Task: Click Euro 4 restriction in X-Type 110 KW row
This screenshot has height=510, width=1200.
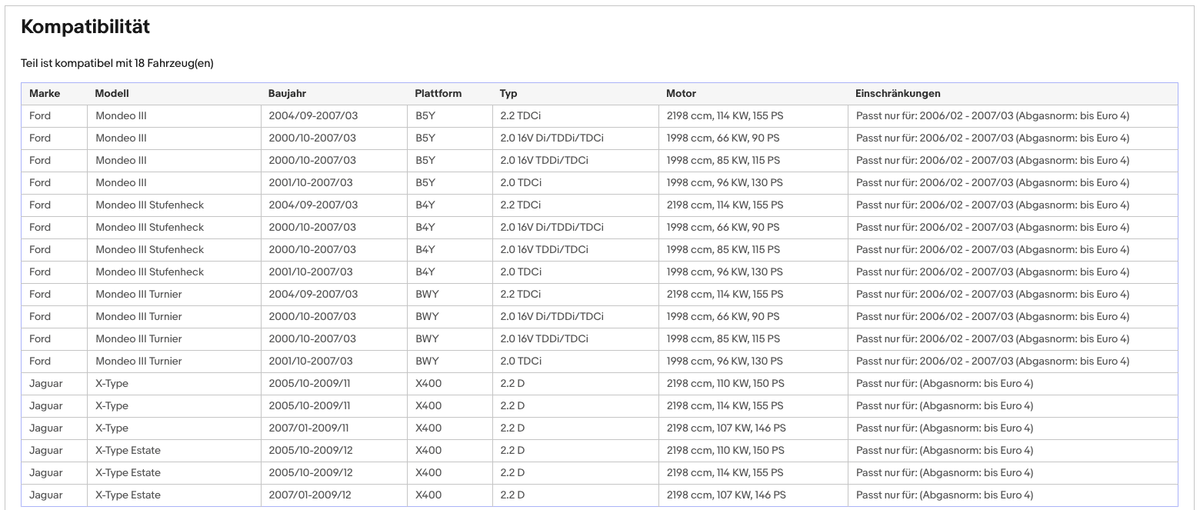Action: 945,383
